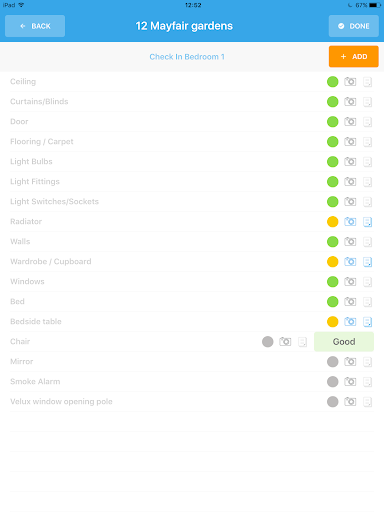384x512 pixels.
Task: Tap camera icon for Velux window opening pole
Action: (x=350, y=401)
